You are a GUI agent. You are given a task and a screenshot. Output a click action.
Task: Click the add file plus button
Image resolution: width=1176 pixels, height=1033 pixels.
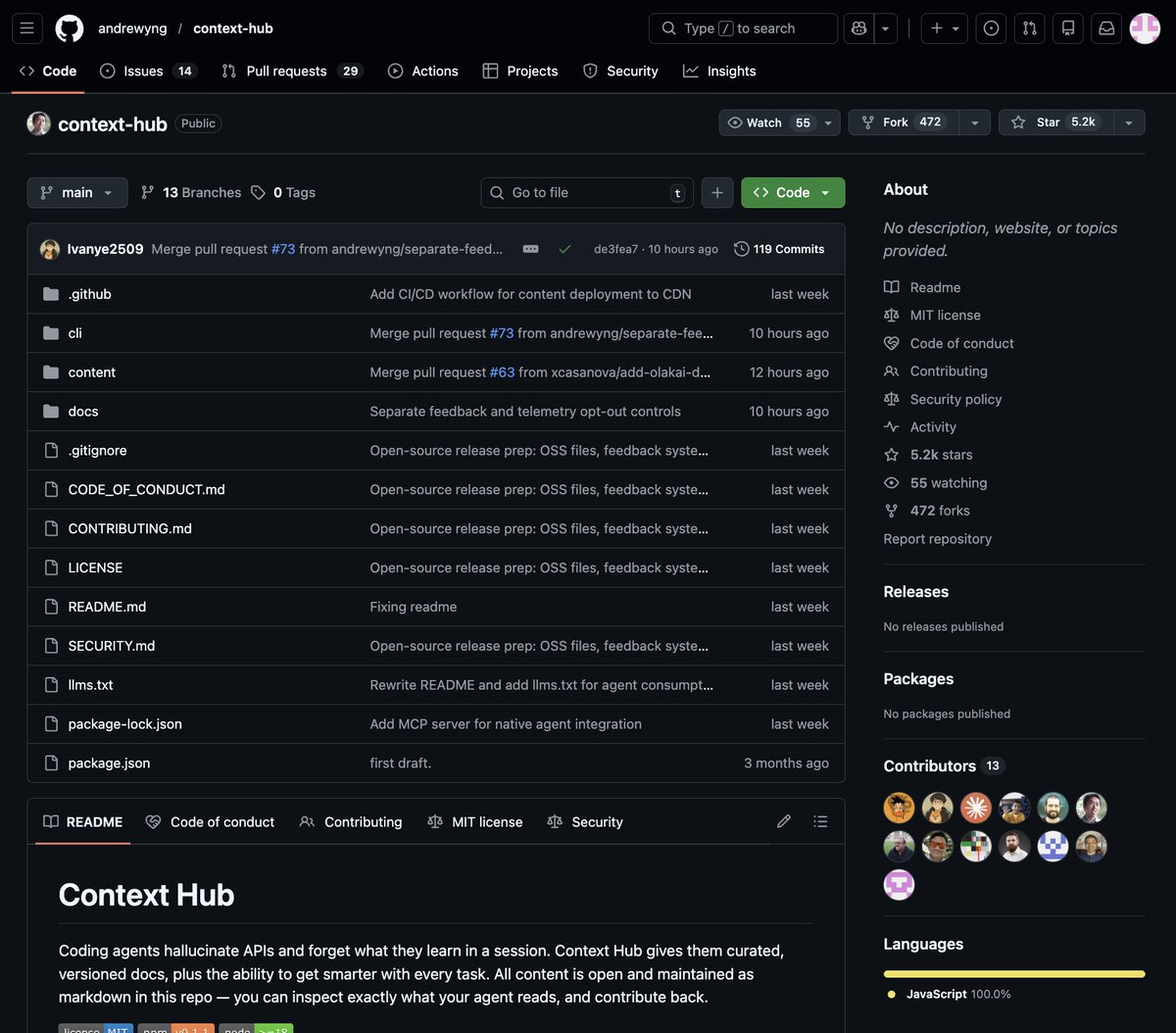(717, 192)
